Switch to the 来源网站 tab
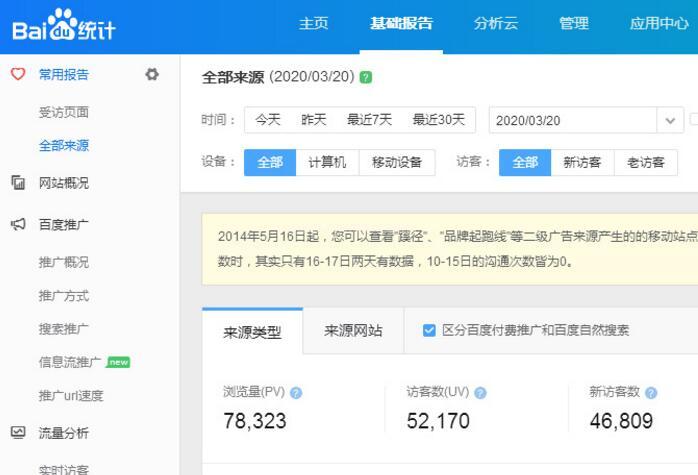This screenshot has height=475, width=698. click(x=353, y=330)
